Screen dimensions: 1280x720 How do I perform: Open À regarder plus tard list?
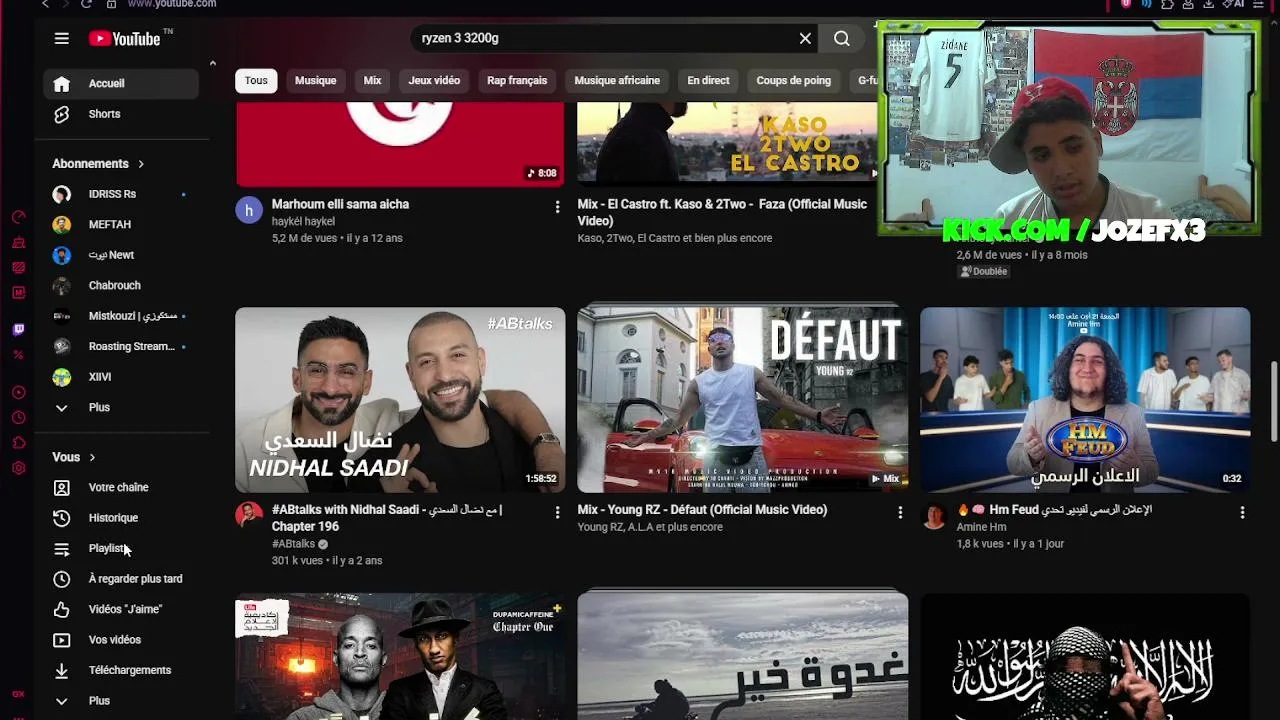tap(121, 579)
